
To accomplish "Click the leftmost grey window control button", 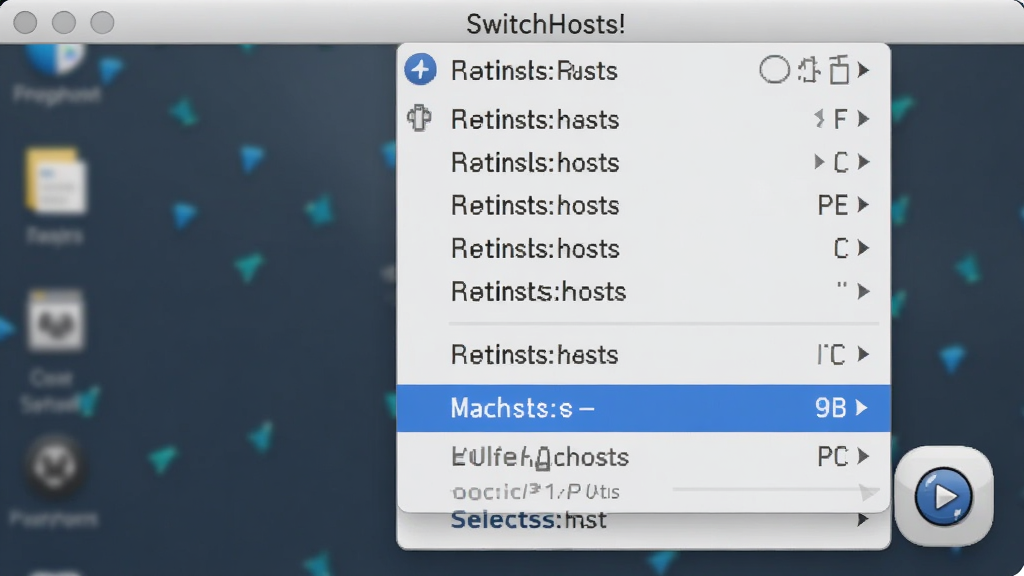I will point(25,22).
